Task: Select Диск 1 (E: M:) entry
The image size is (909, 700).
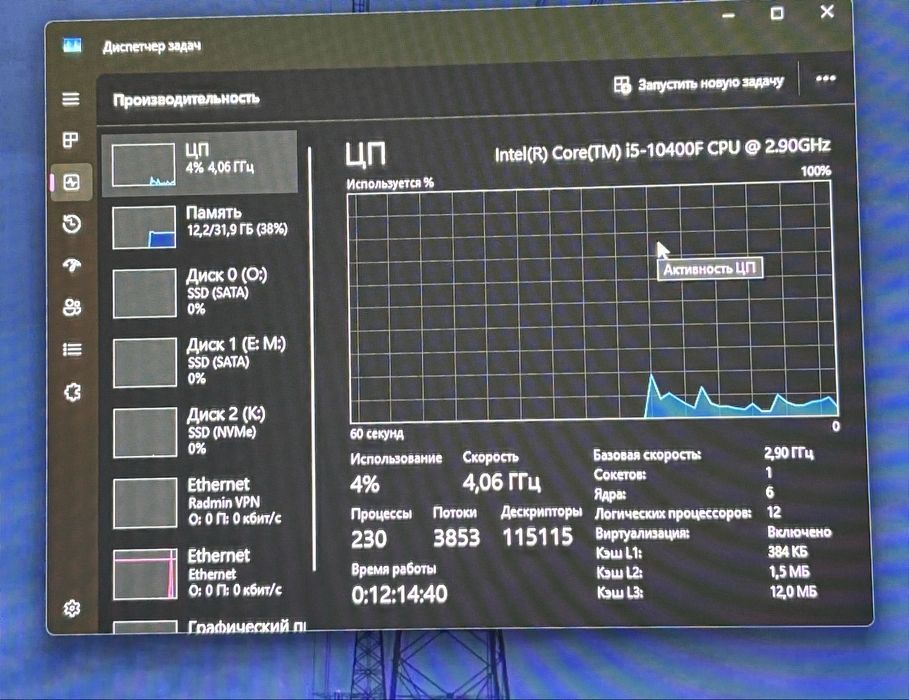Action: pyautogui.click(x=200, y=362)
